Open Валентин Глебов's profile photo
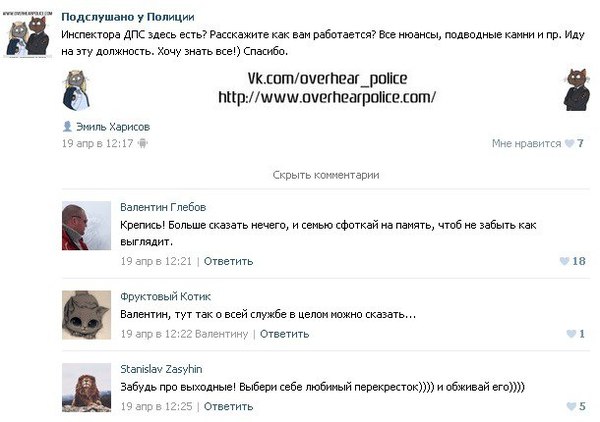Screen dimensions: 600x422 click(86, 226)
